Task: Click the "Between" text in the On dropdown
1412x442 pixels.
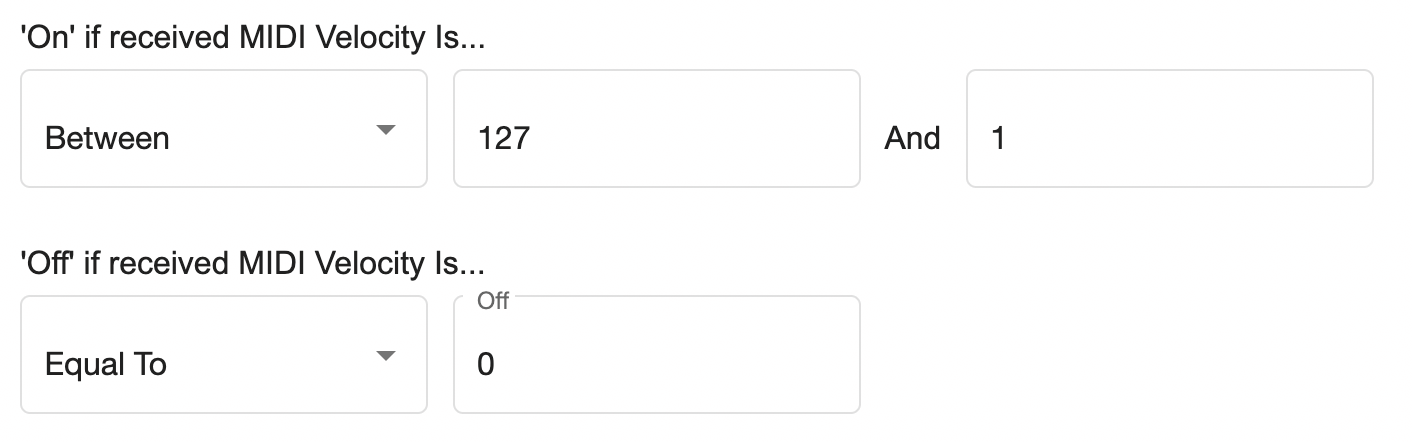Action: pos(107,138)
